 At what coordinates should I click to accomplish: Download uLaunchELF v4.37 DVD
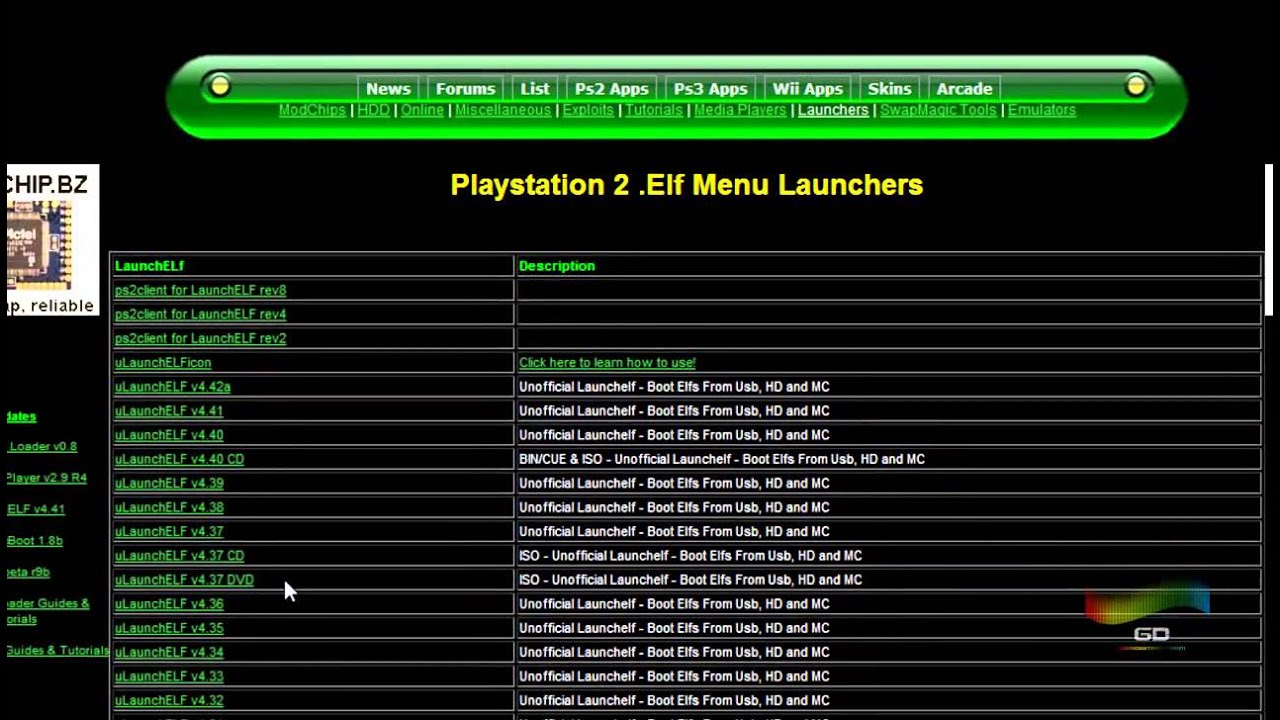(184, 580)
